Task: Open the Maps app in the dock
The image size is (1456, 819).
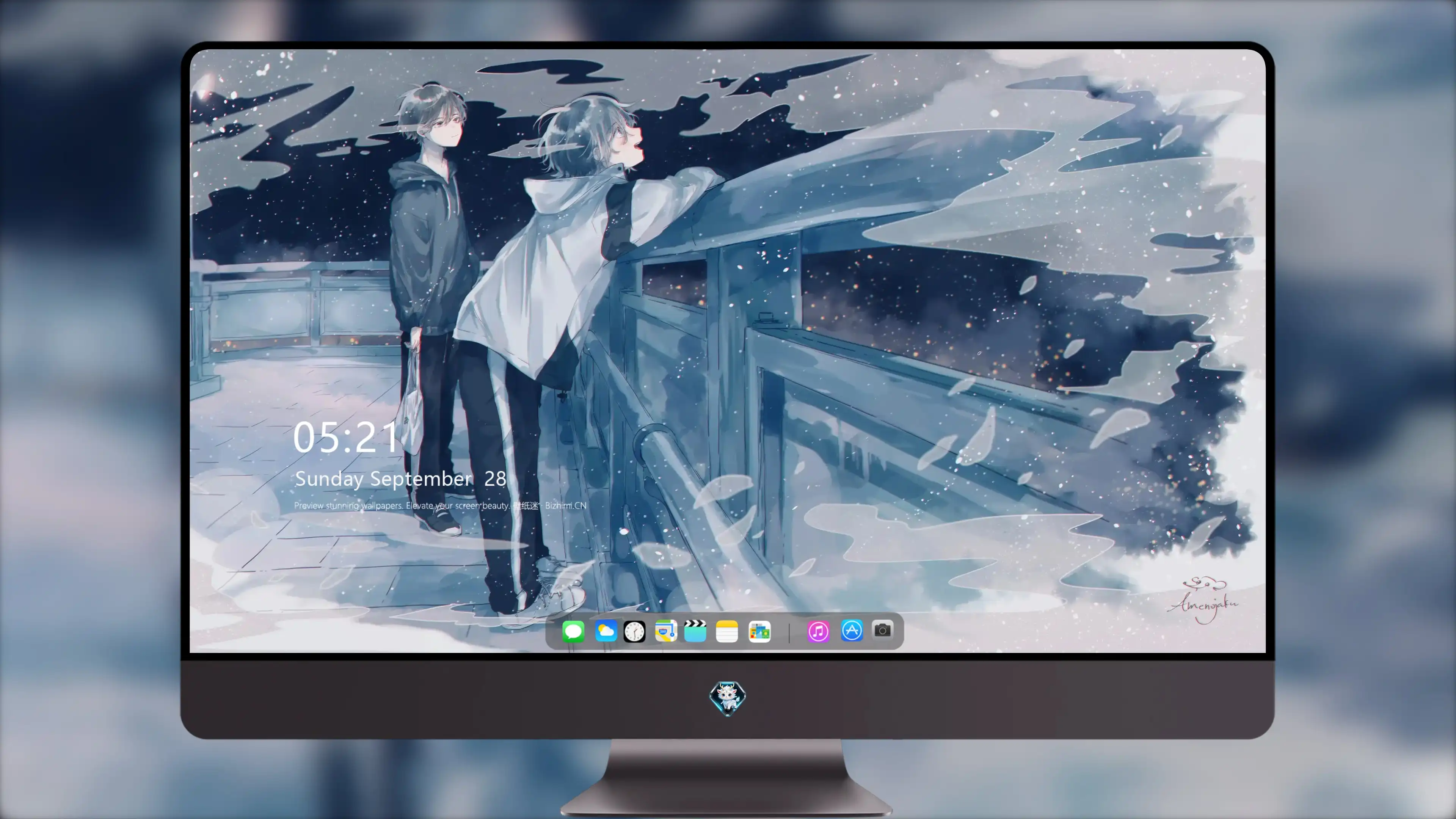Action: click(666, 631)
